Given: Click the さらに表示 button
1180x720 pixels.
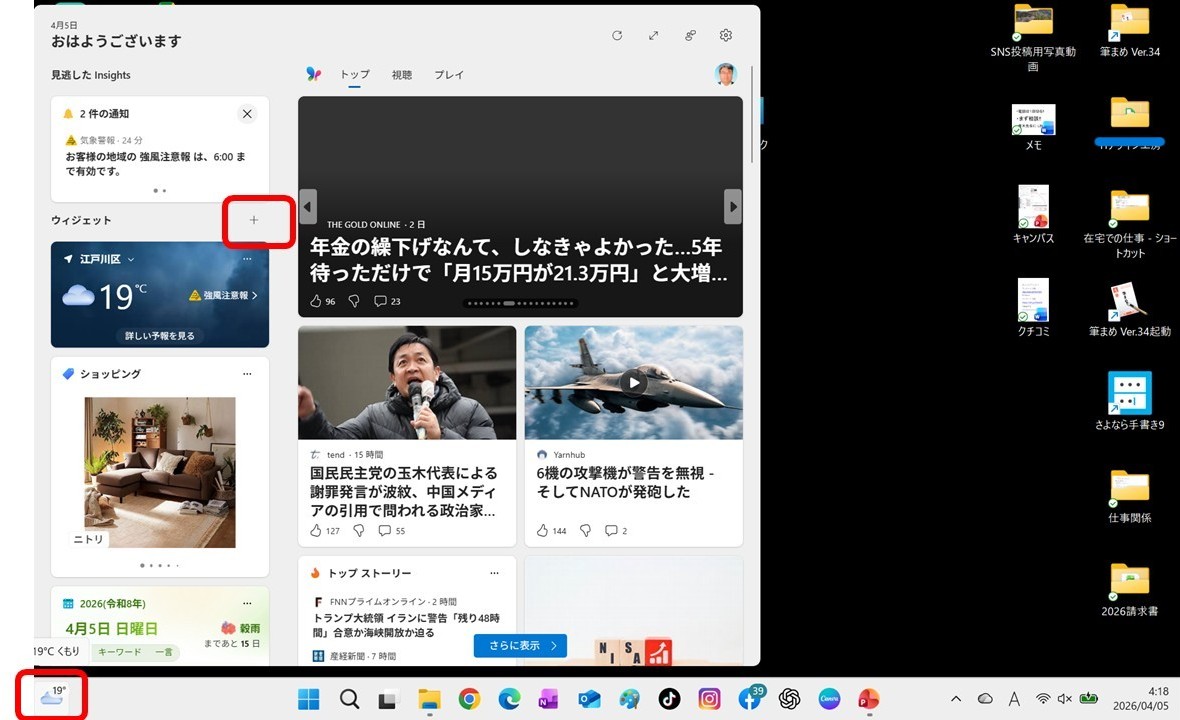Looking at the screenshot, I should pyautogui.click(x=520, y=646).
